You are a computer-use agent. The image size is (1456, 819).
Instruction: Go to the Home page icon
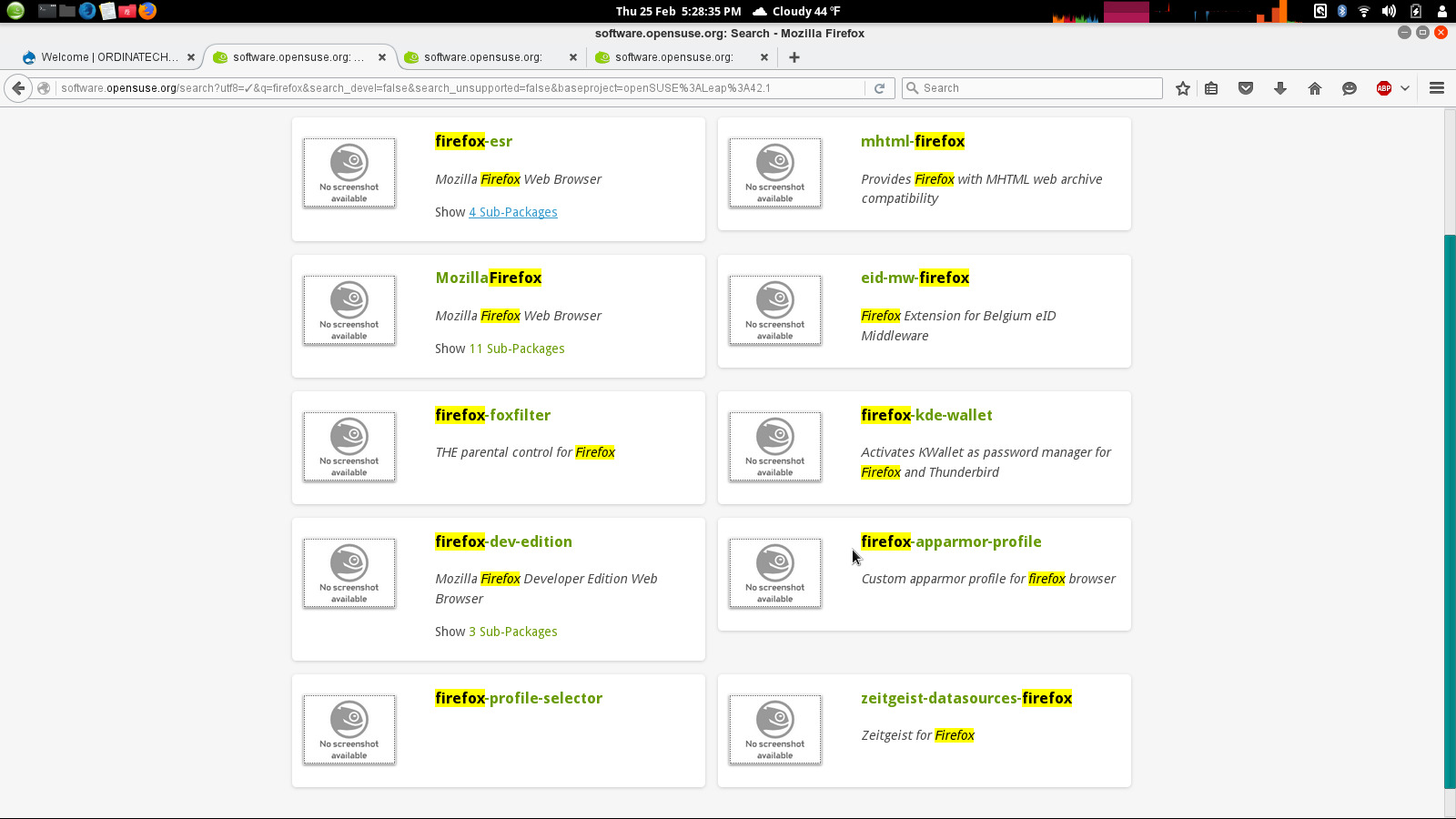click(1315, 88)
